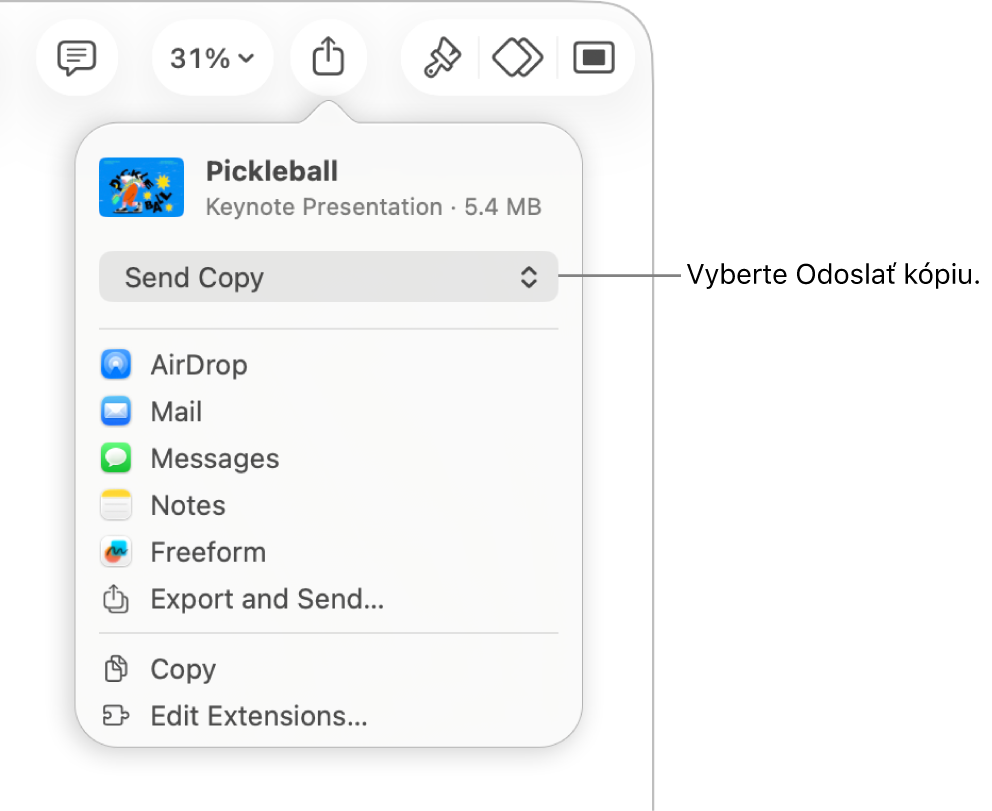Viewport: 992px width, 811px height.
Task: Click the Mail envelope icon
Action: coord(116,411)
